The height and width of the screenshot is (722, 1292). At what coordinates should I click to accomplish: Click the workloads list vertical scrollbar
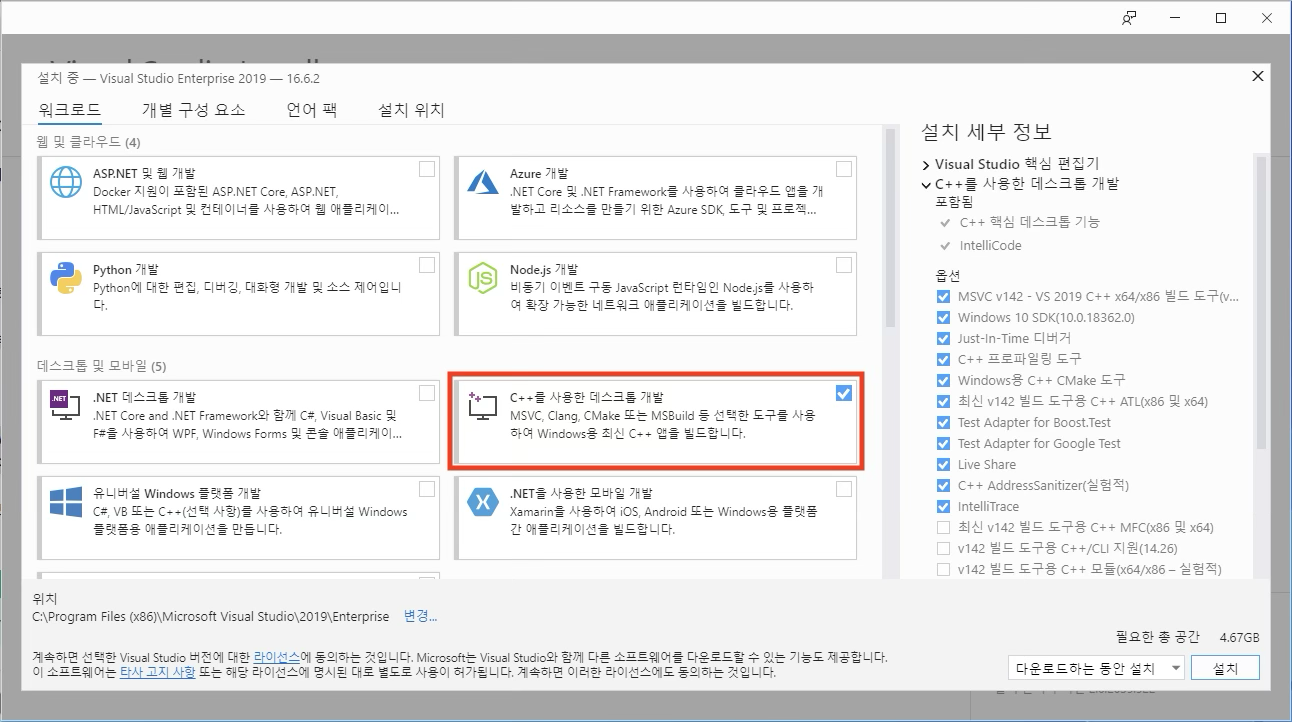[890, 230]
